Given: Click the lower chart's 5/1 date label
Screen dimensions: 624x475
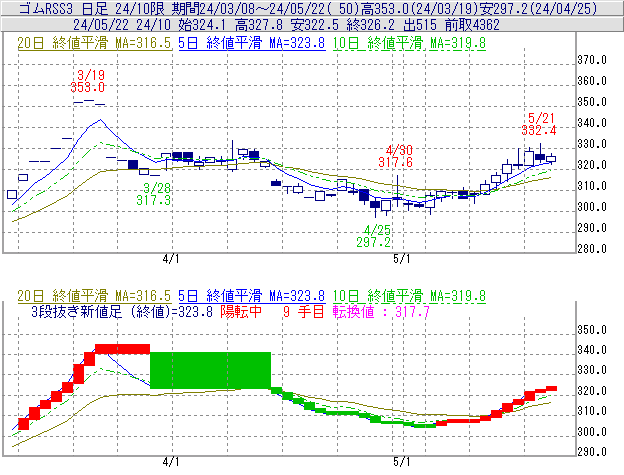Looking at the screenshot, I should (402, 462).
